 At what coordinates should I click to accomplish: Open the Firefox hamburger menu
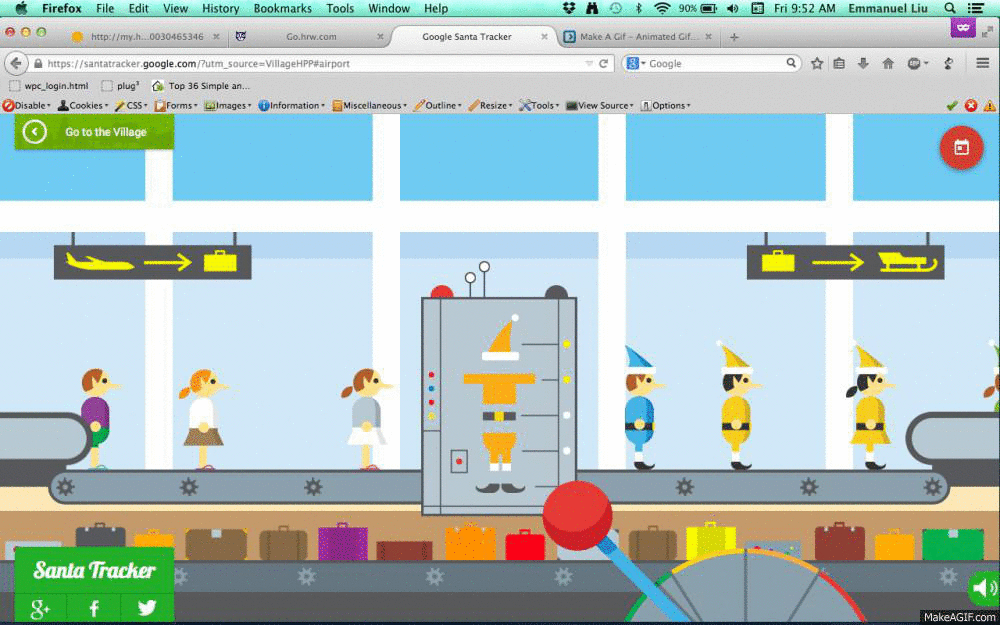981,63
